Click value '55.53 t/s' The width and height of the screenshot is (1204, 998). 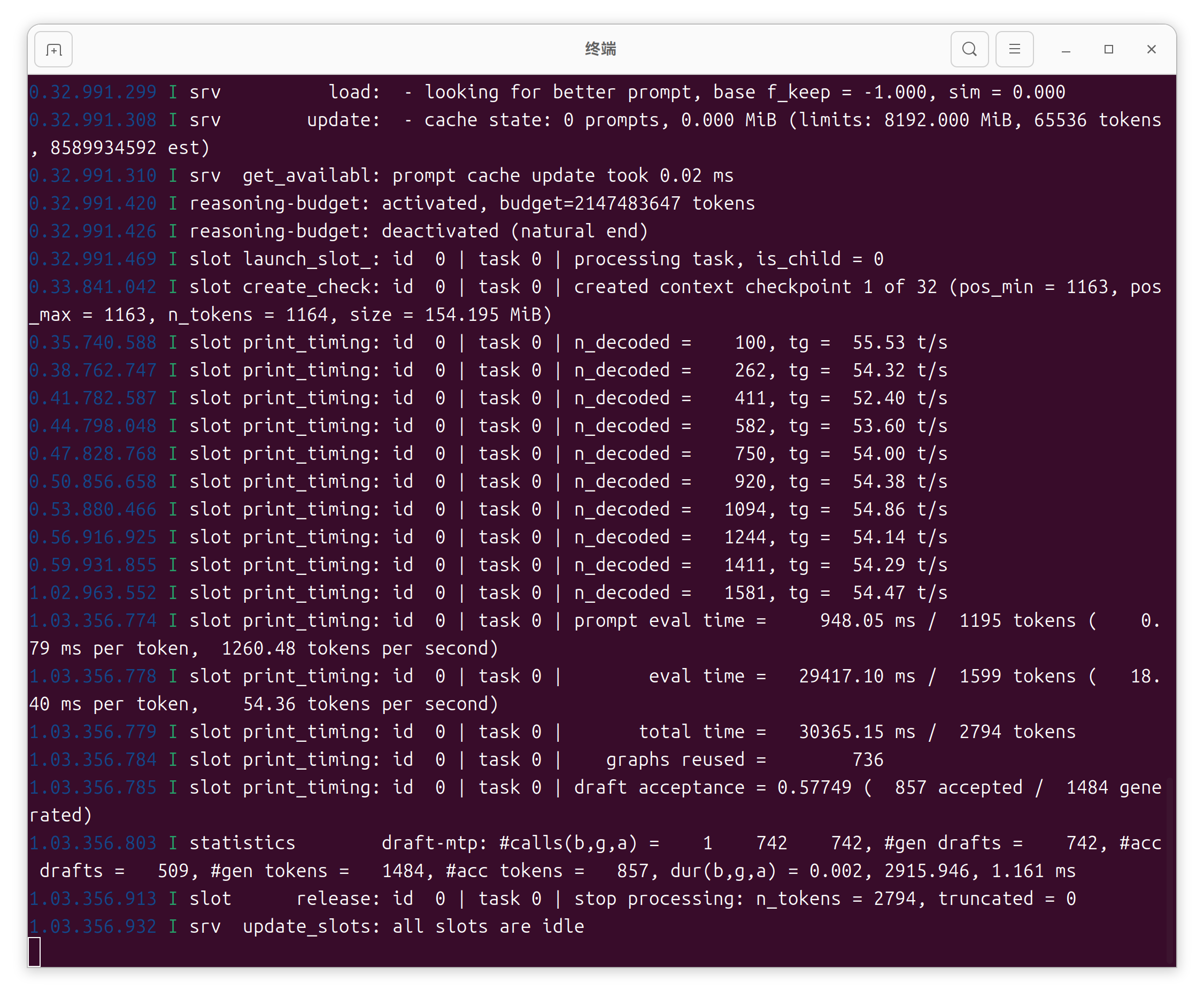click(x=900, y=343)
